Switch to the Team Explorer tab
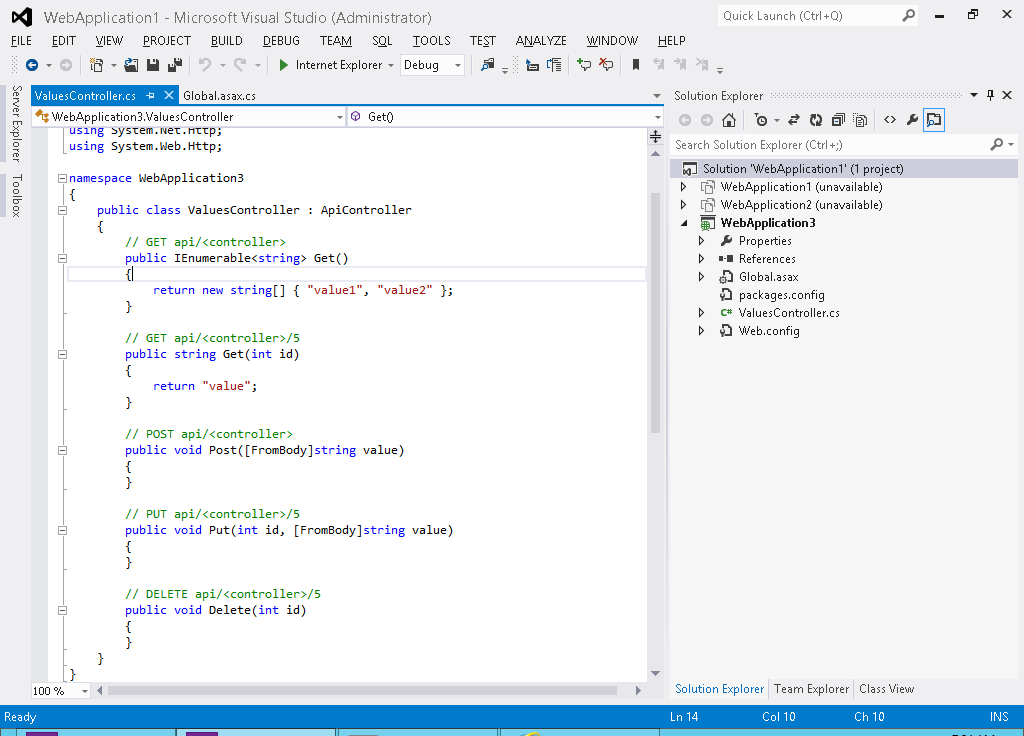1024x736 pixels. point(811,688)
